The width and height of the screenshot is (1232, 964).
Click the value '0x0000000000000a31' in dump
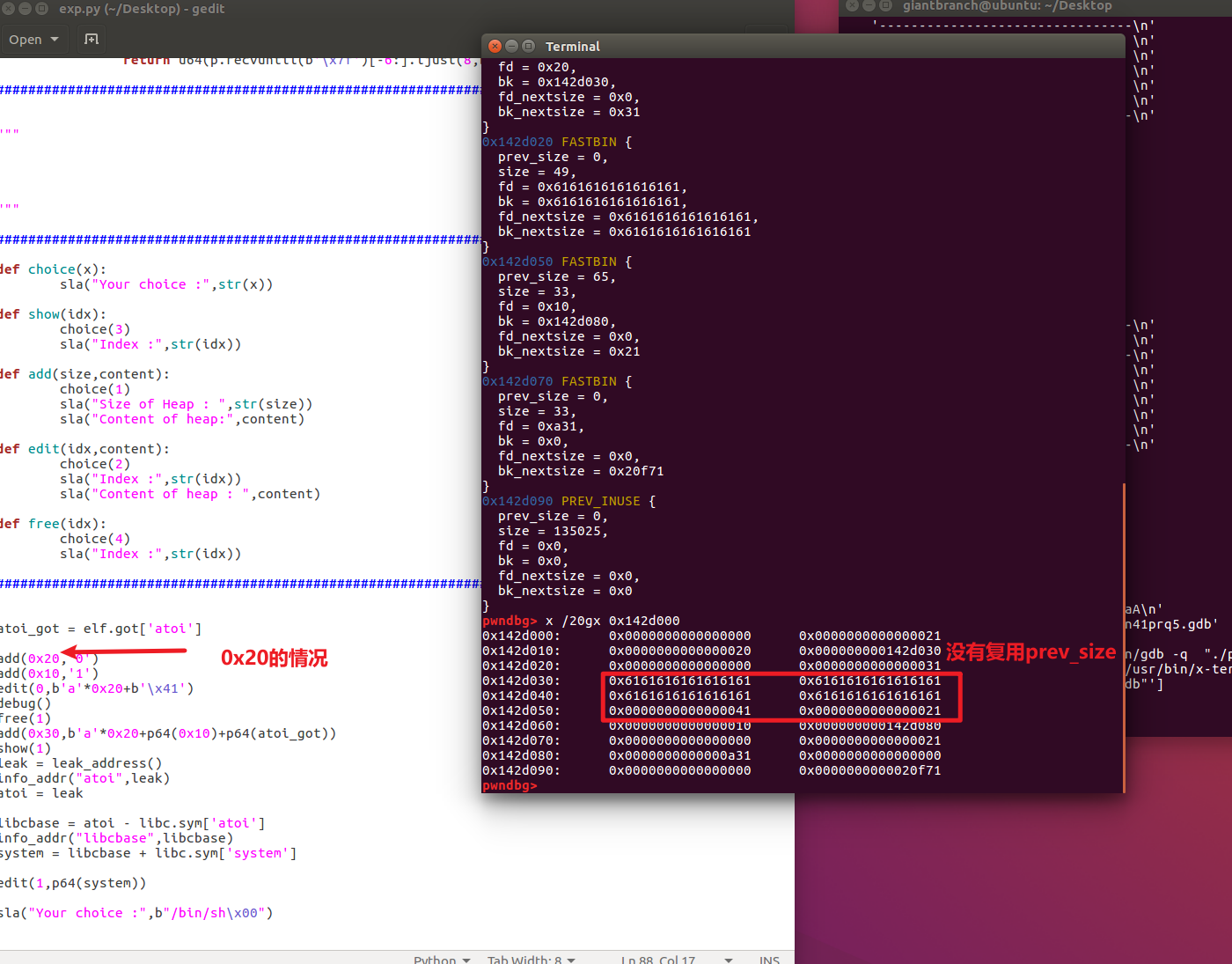680,755
